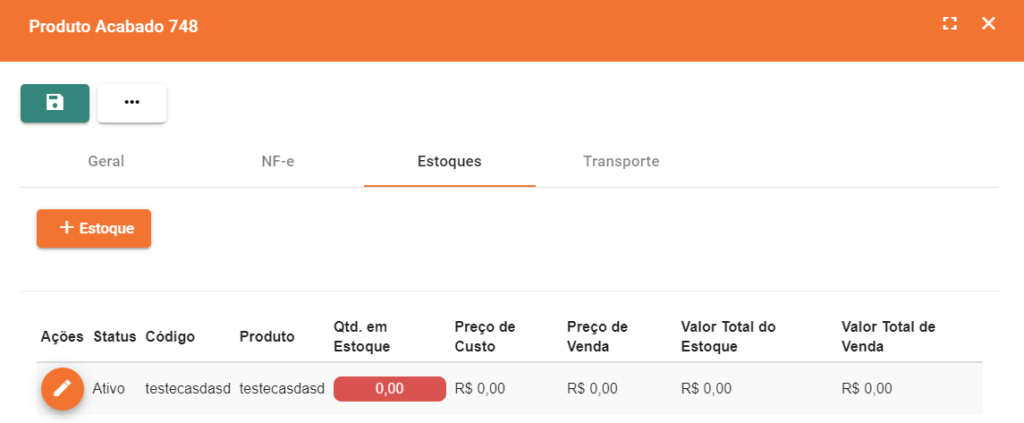Viewport: 1024px width, 423px height.
Task: Click the Ativo status cell
Action: (x=108, y=389)
